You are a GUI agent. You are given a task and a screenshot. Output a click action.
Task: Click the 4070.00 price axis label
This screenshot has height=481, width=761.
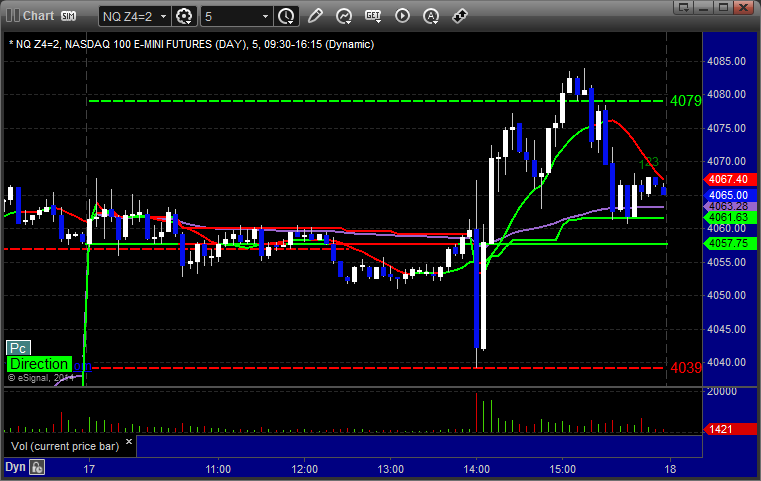pos(726,161)
